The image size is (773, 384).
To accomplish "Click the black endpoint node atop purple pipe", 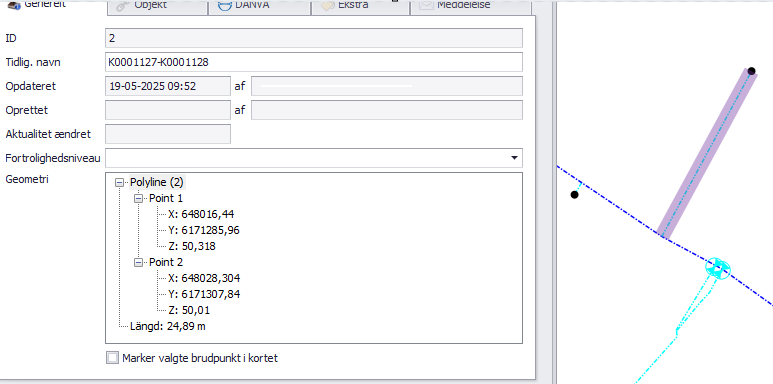I will click(x=751, y=71).
